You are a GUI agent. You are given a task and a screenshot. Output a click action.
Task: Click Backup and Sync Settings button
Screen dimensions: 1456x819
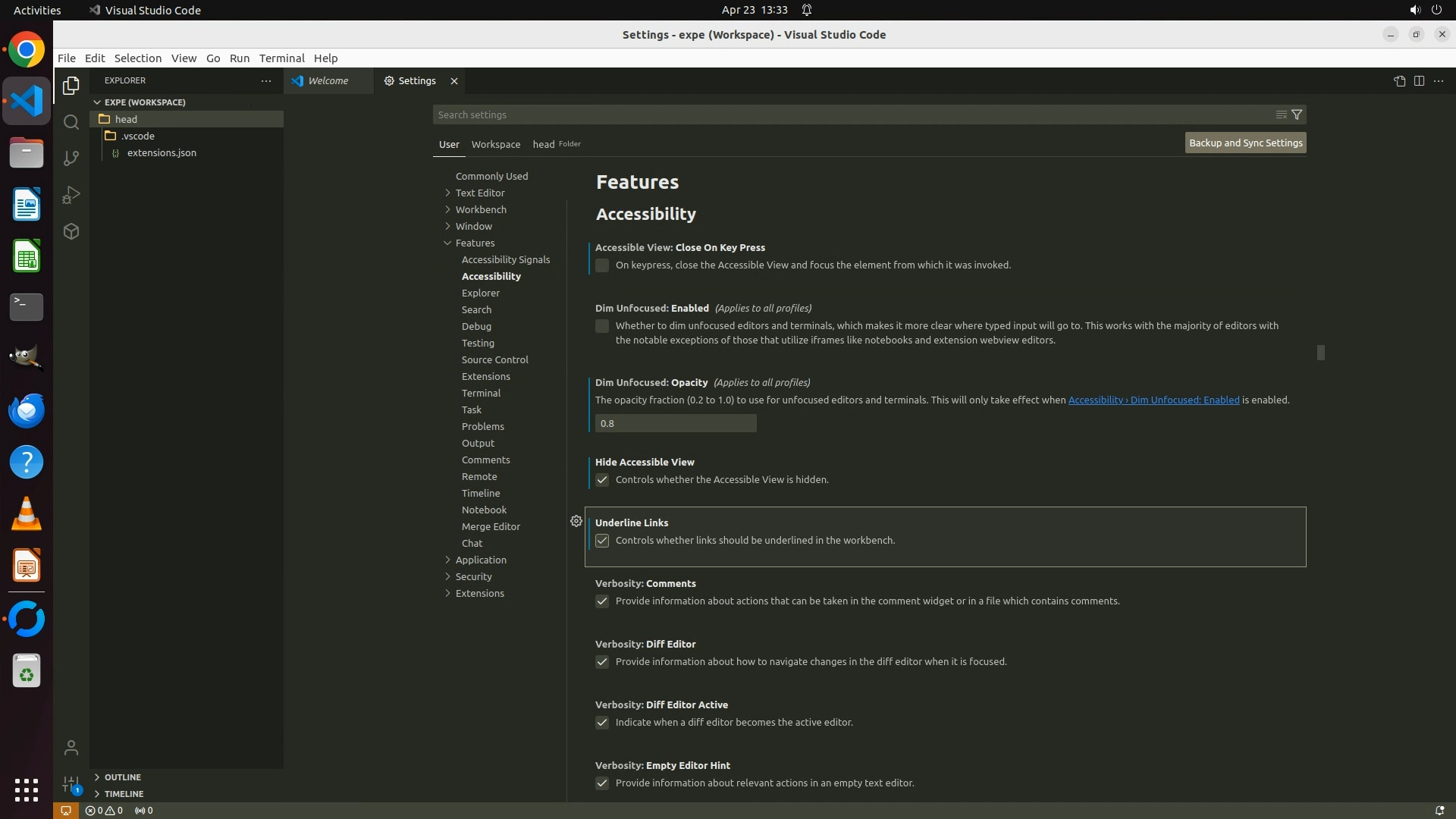click(x=1245, y=143)
